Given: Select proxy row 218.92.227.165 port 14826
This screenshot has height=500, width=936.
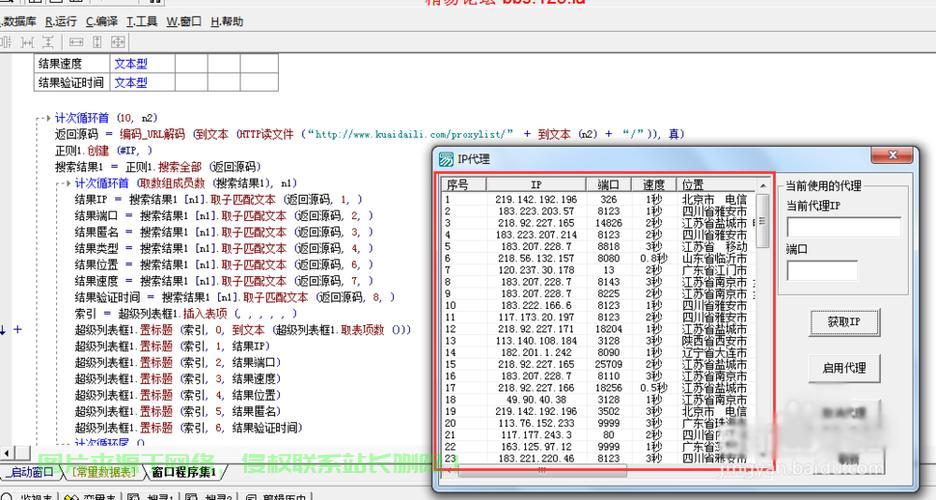Looking at the screenshot, I should point(599,223).
